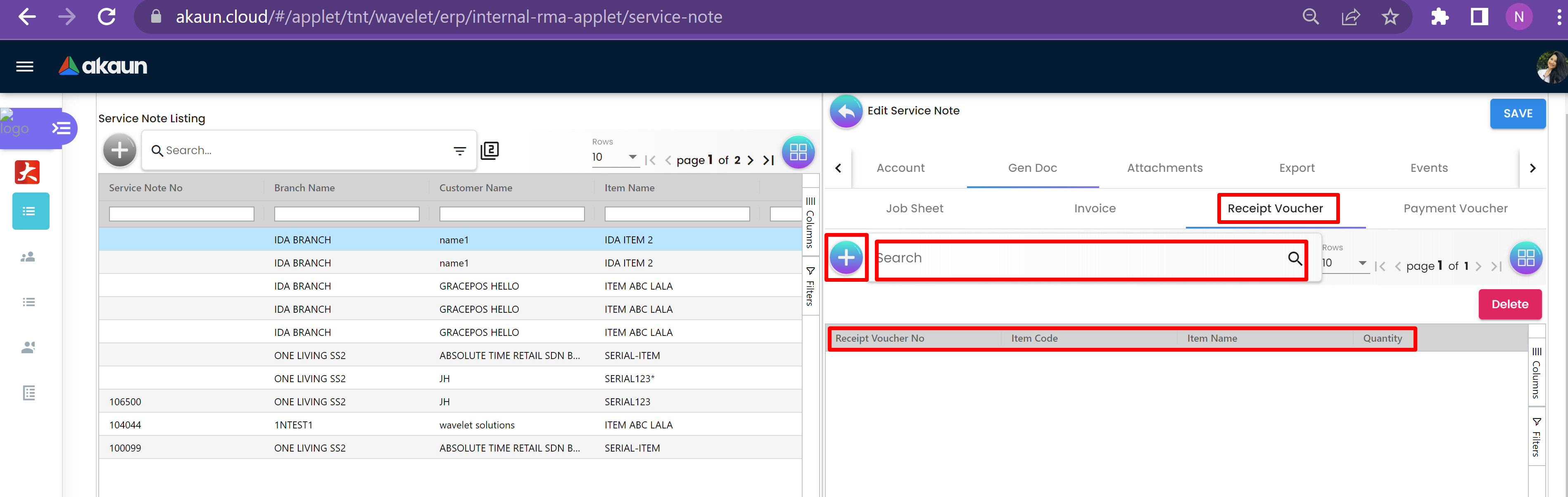
Task: Open the Payment Voucher sub-tab
Action: click(x=1455, y=209)
